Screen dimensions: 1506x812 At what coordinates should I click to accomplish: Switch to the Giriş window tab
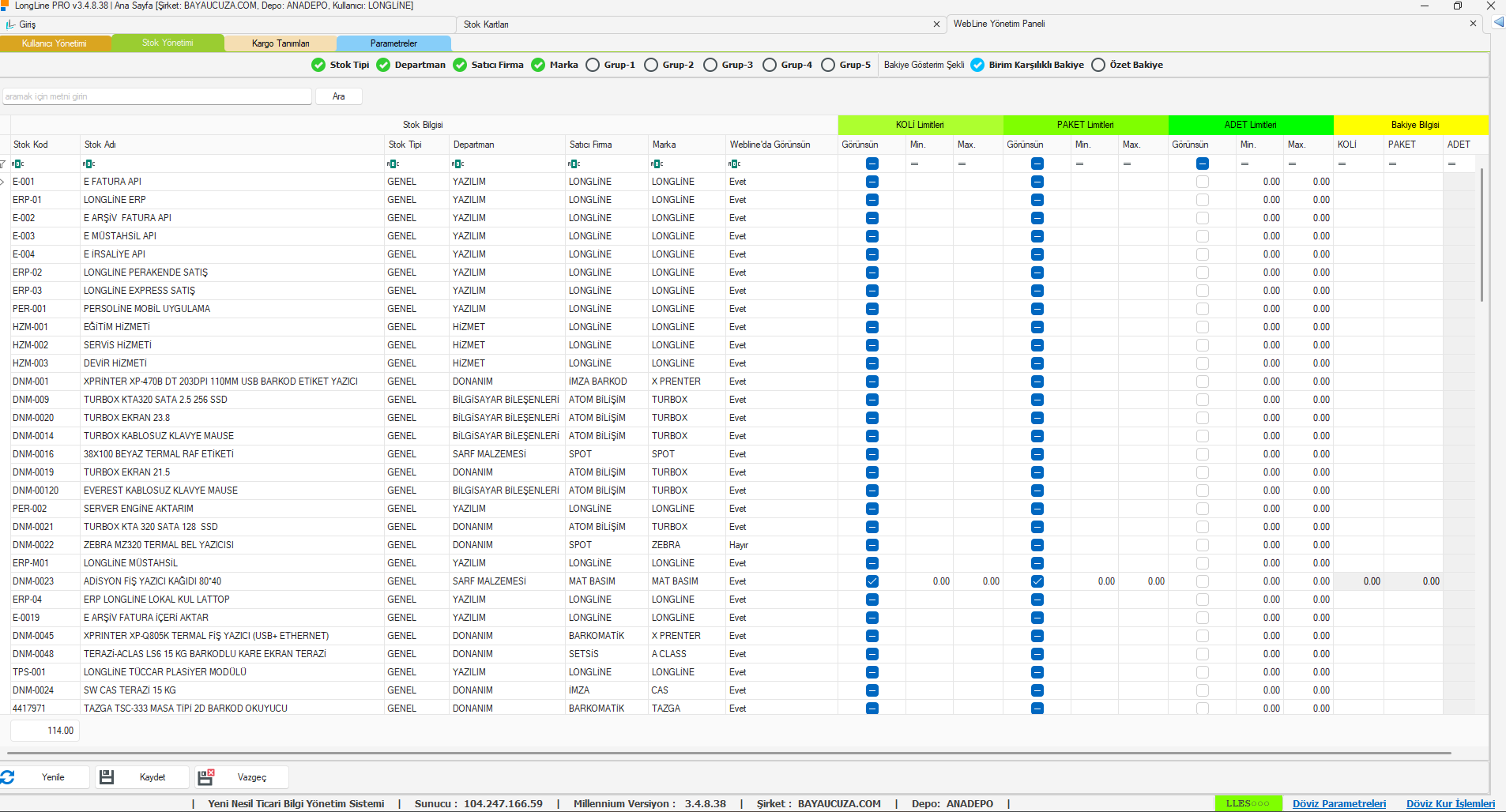coord(228,24)
